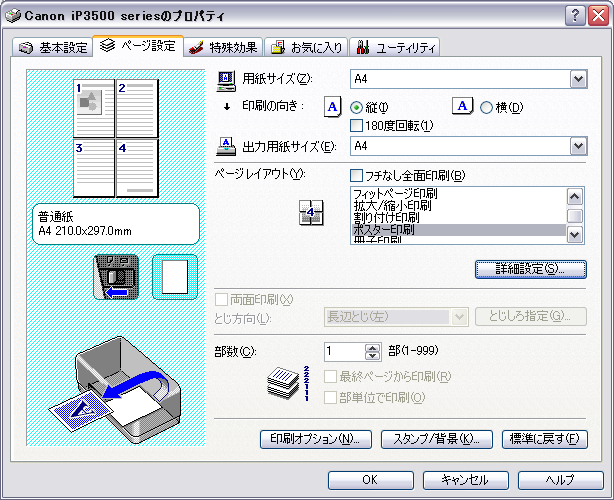Choose 割り付け印刷 in layout list

pyautogui.click(x=459, y=218)
